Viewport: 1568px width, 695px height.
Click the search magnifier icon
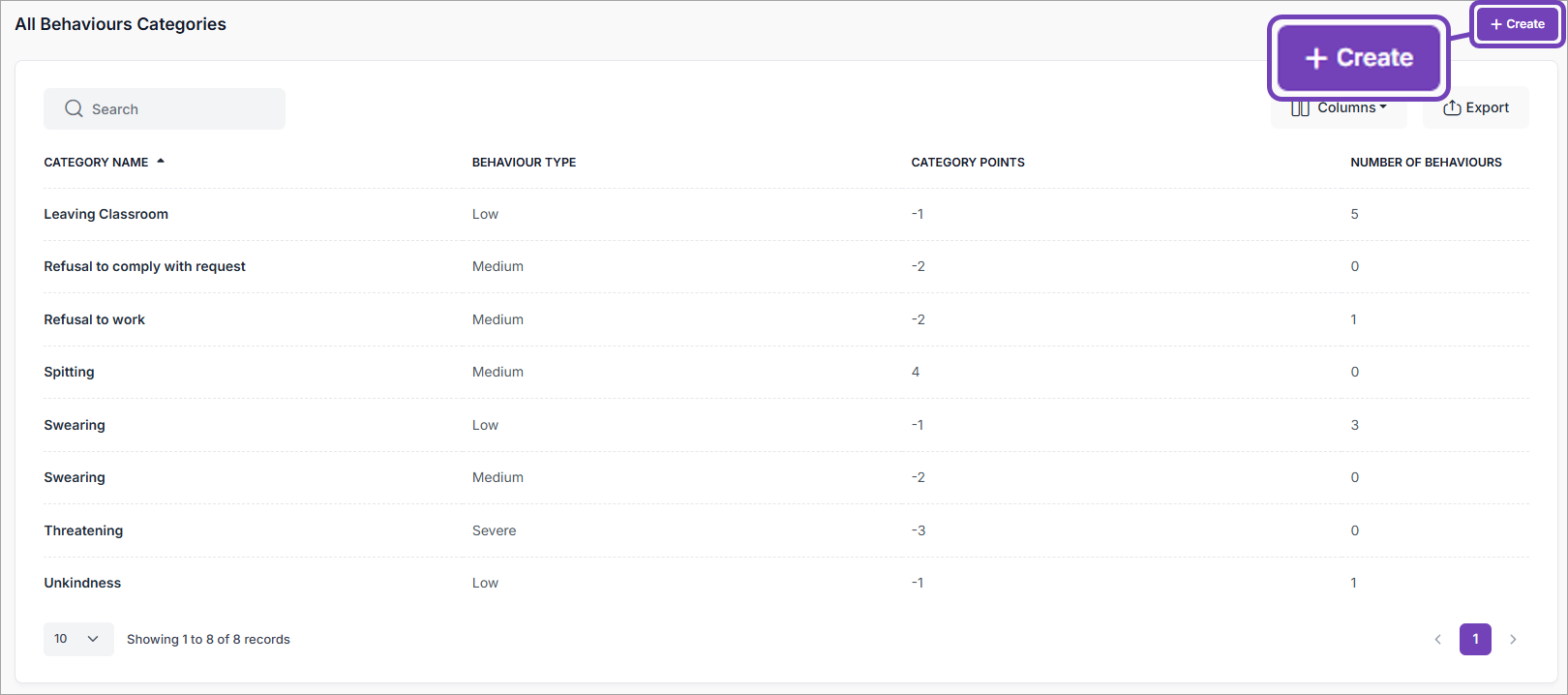coord(74,108)
